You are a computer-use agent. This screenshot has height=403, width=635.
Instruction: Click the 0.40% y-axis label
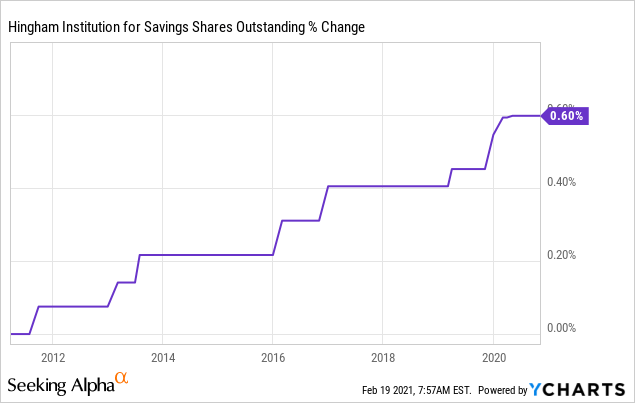click(560, 182)
